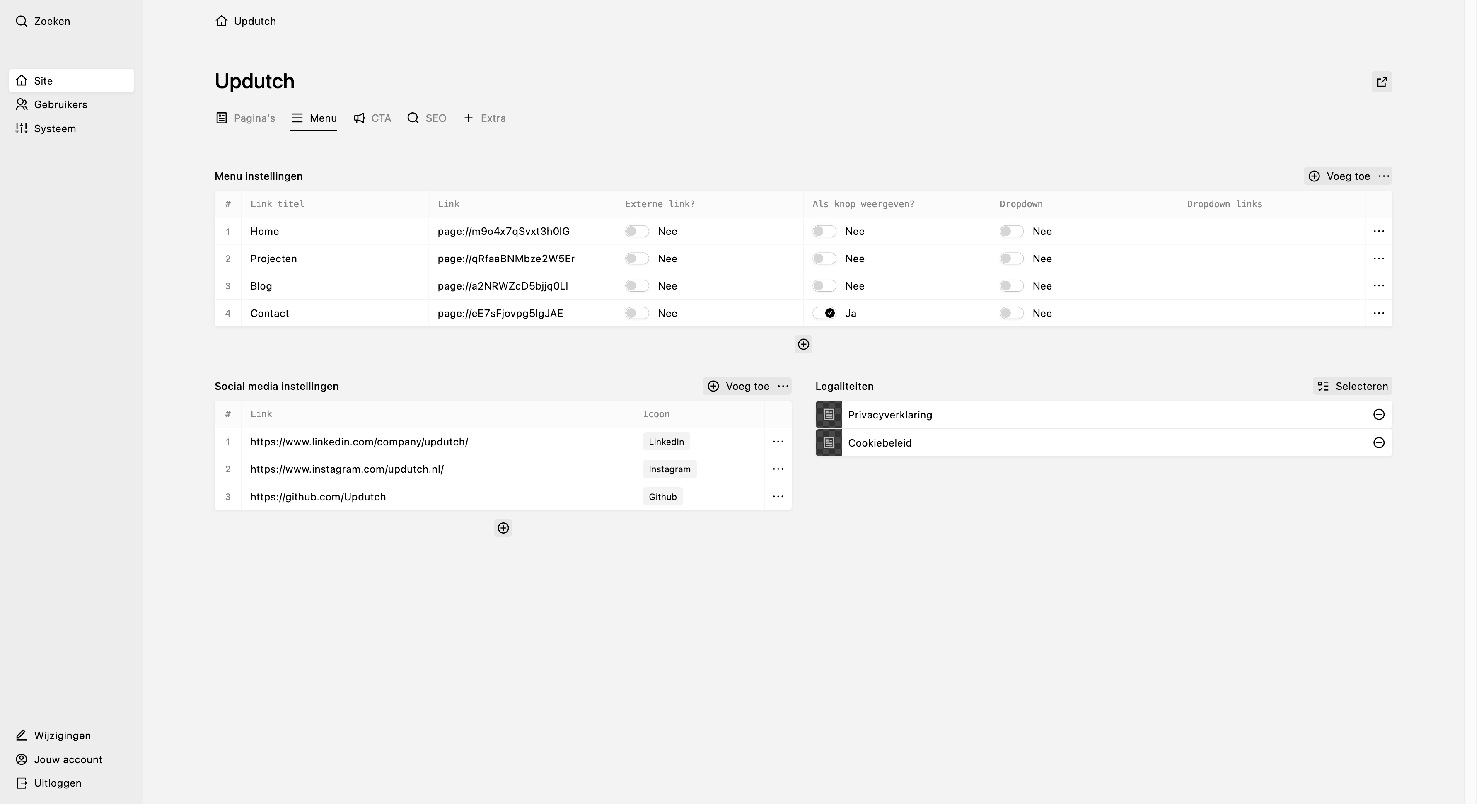
Task: Click the Updutch home breadcrumb
Action: (x=246, y=21)
